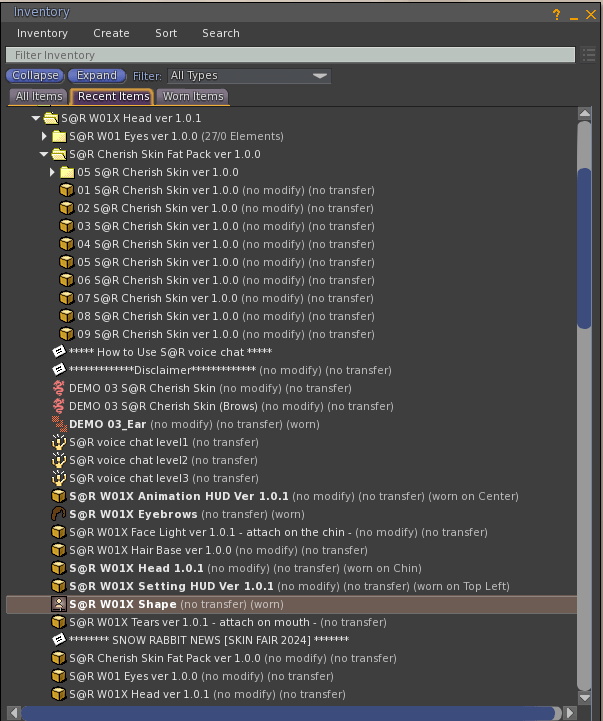Click the skin icon for DEMO 03 S@R Cherish Skin
Viewport: 603px width, 721px height.
59,388
